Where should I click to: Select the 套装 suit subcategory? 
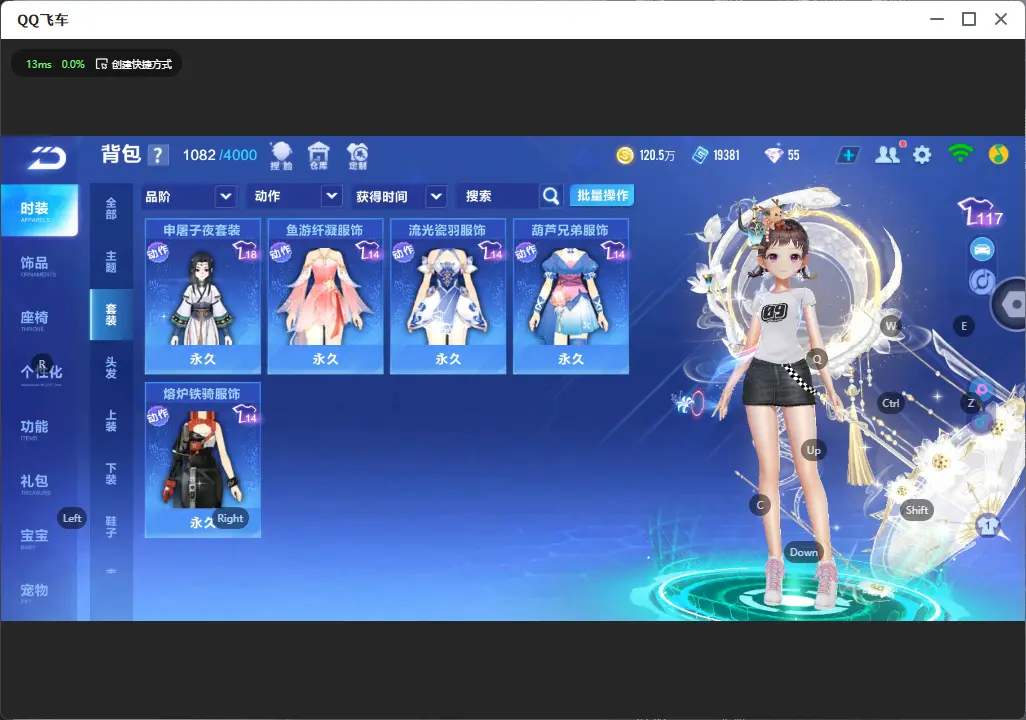111,315
